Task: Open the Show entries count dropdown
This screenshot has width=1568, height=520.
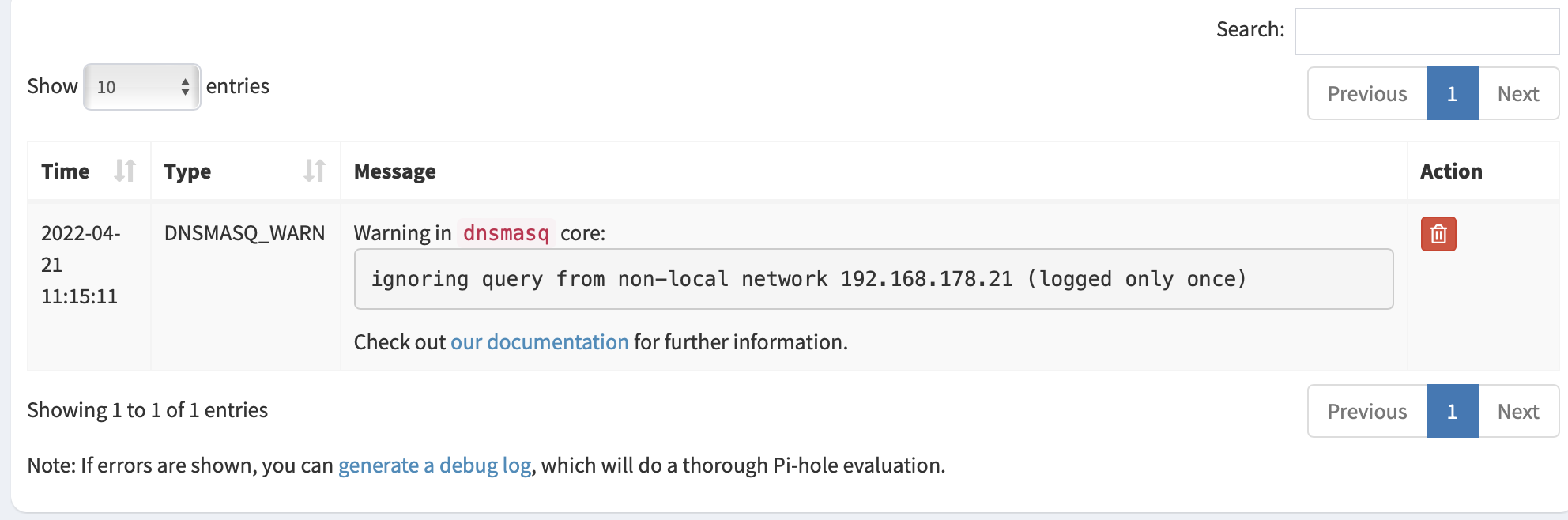Action: tap(142, 87)
